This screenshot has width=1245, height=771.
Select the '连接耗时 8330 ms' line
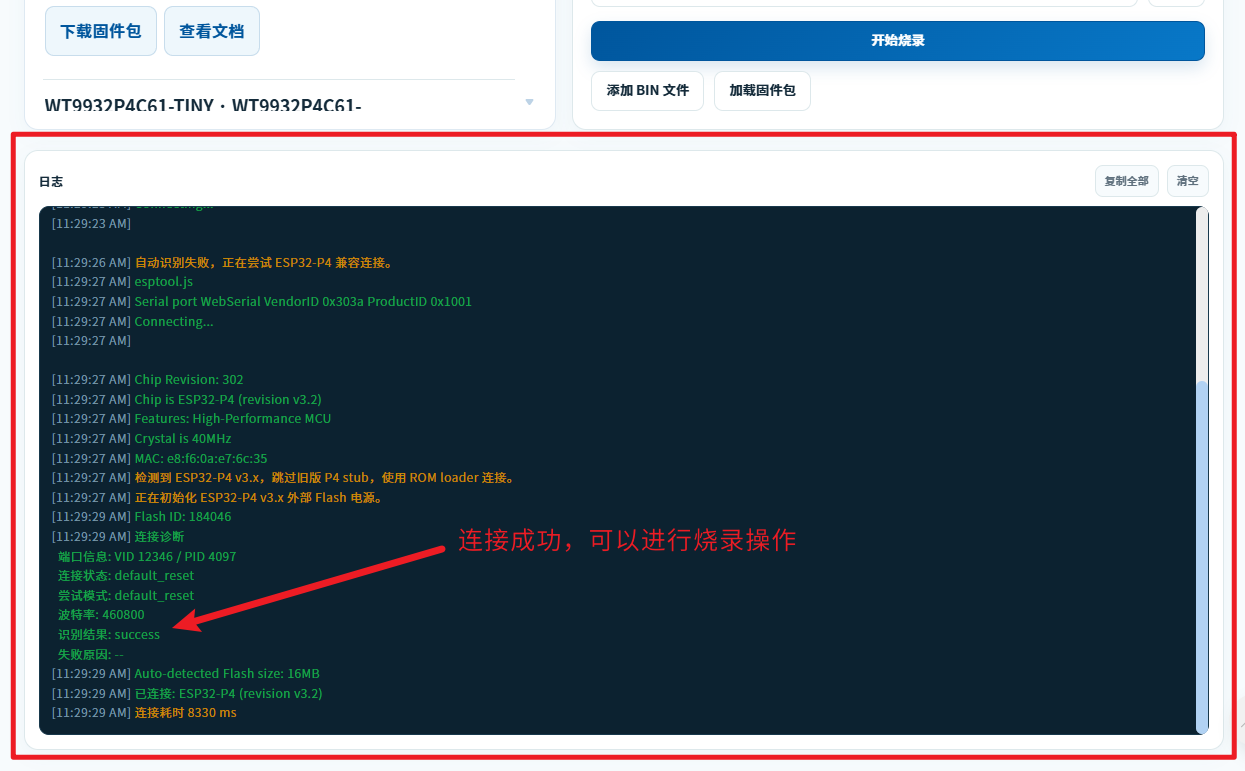tap(144, 713)
